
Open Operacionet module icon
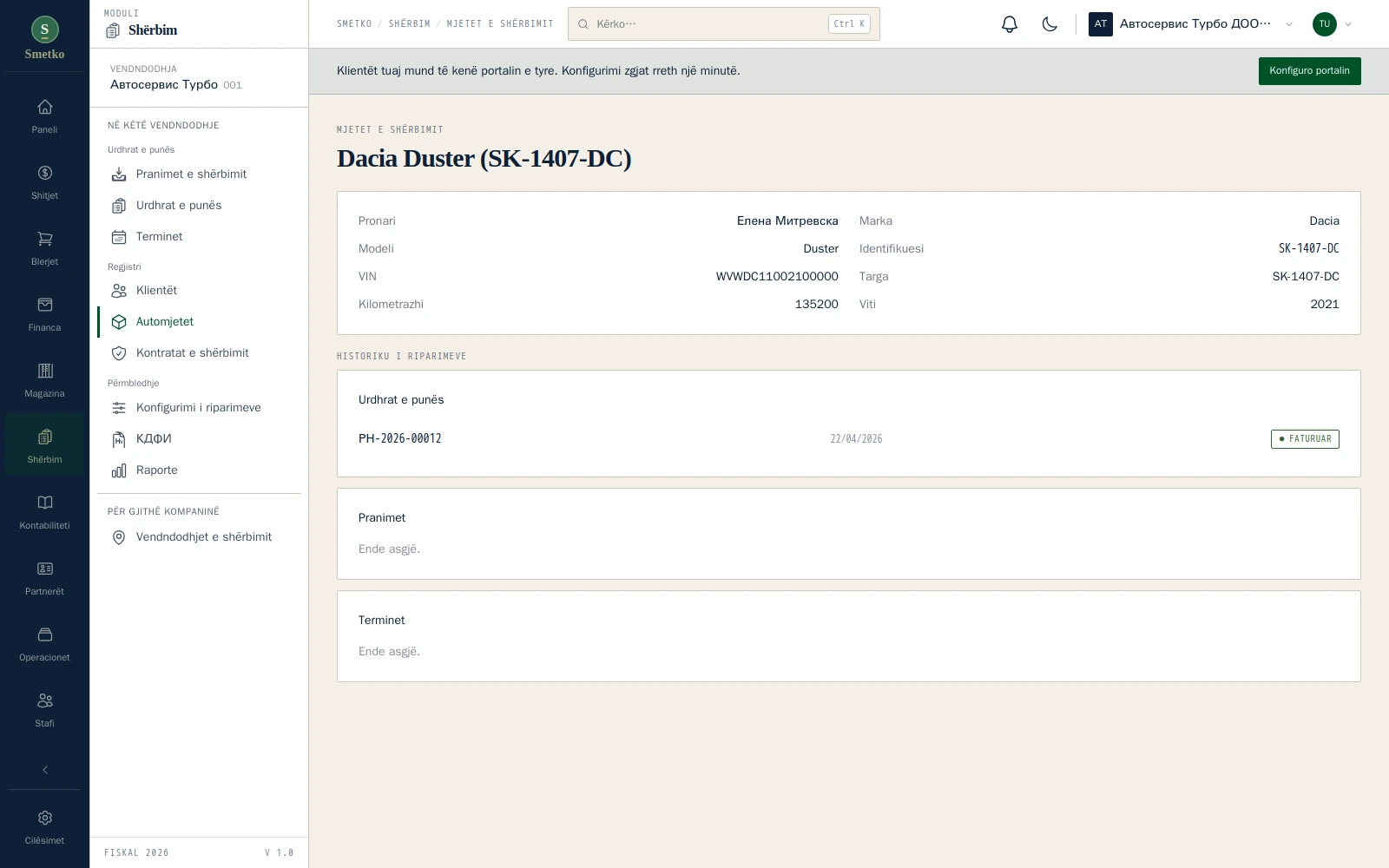click(44, 644)
